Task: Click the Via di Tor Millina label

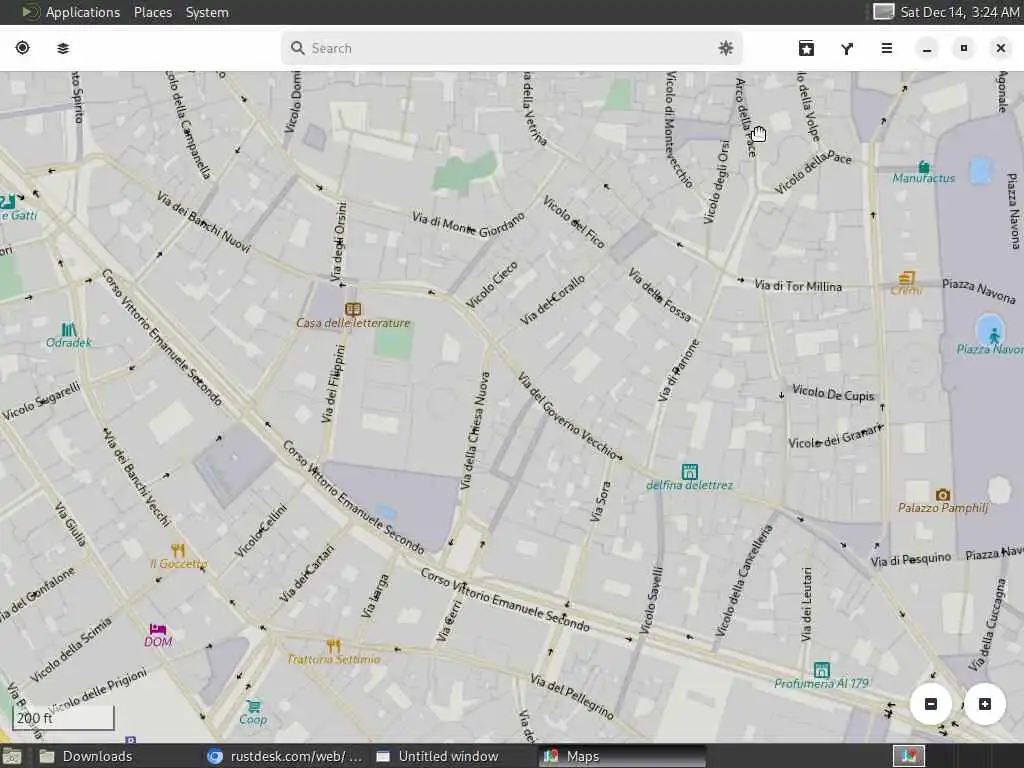Action: coord(797,285)
